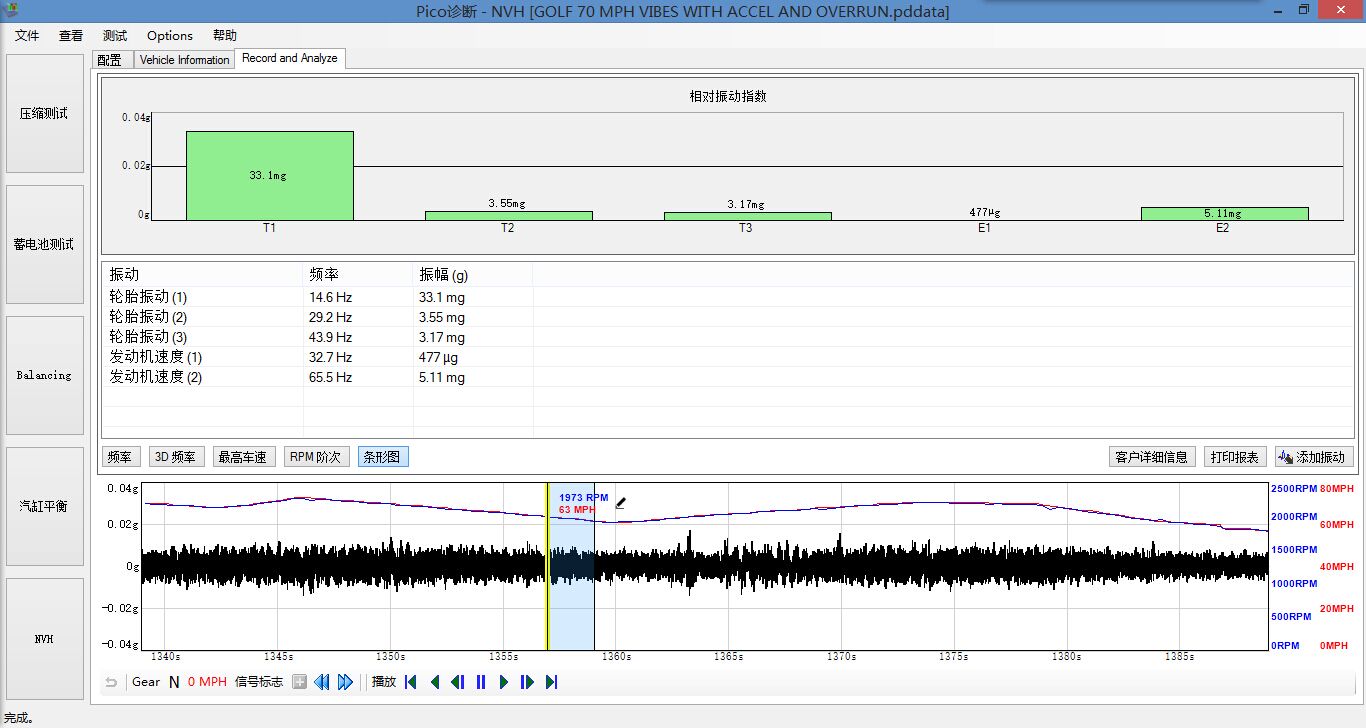The image size is (1366, 728).
Task: Step one frame forward in playback
Action: [x=527, y=682]
